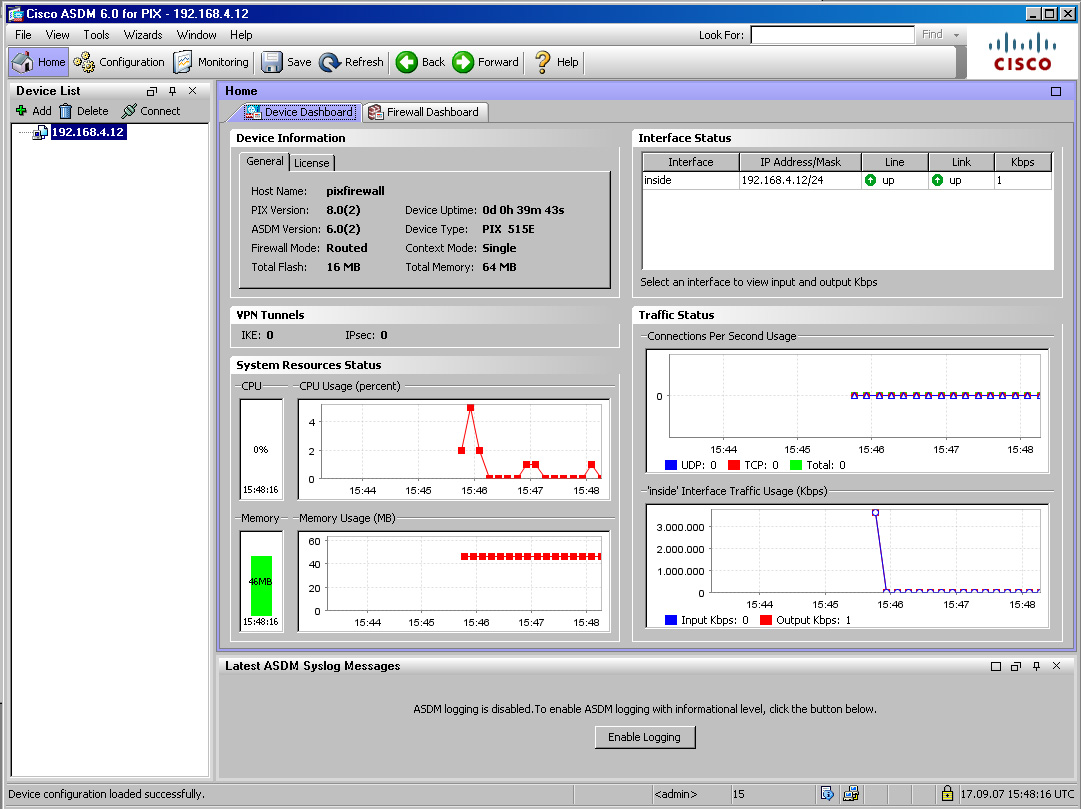The height and width of the screenshot is (809, 1081).
Task: Add a device to Device List
Action: 33,111
